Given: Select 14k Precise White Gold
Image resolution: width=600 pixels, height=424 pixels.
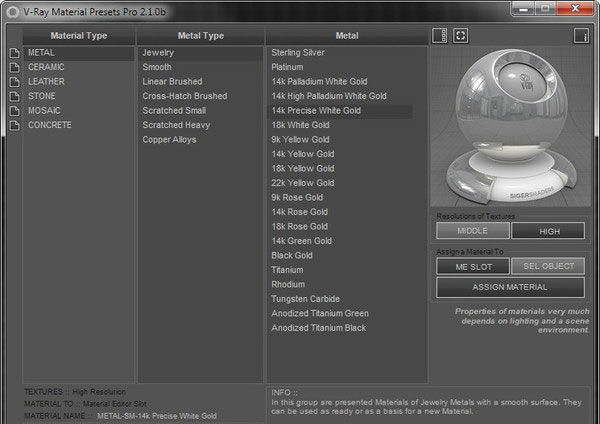Looking at the screenshot, I should click(341, 111).
